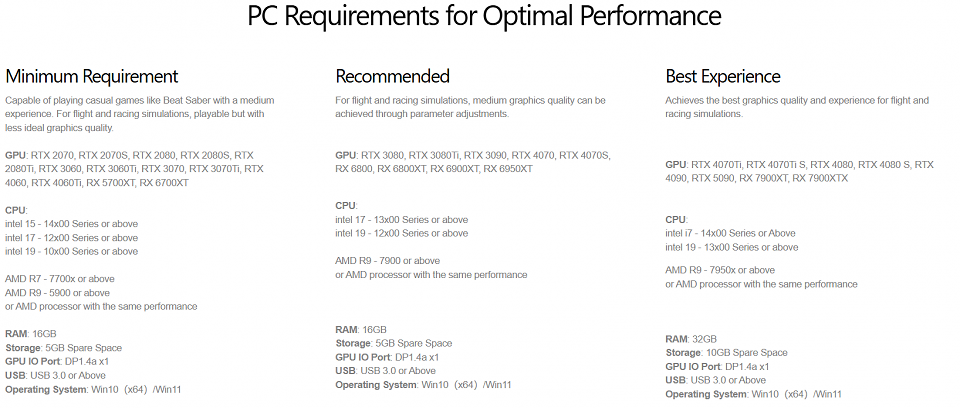Click Operating System line under Recommended
This screenshot has height=408, width=960.
[423, 385]
